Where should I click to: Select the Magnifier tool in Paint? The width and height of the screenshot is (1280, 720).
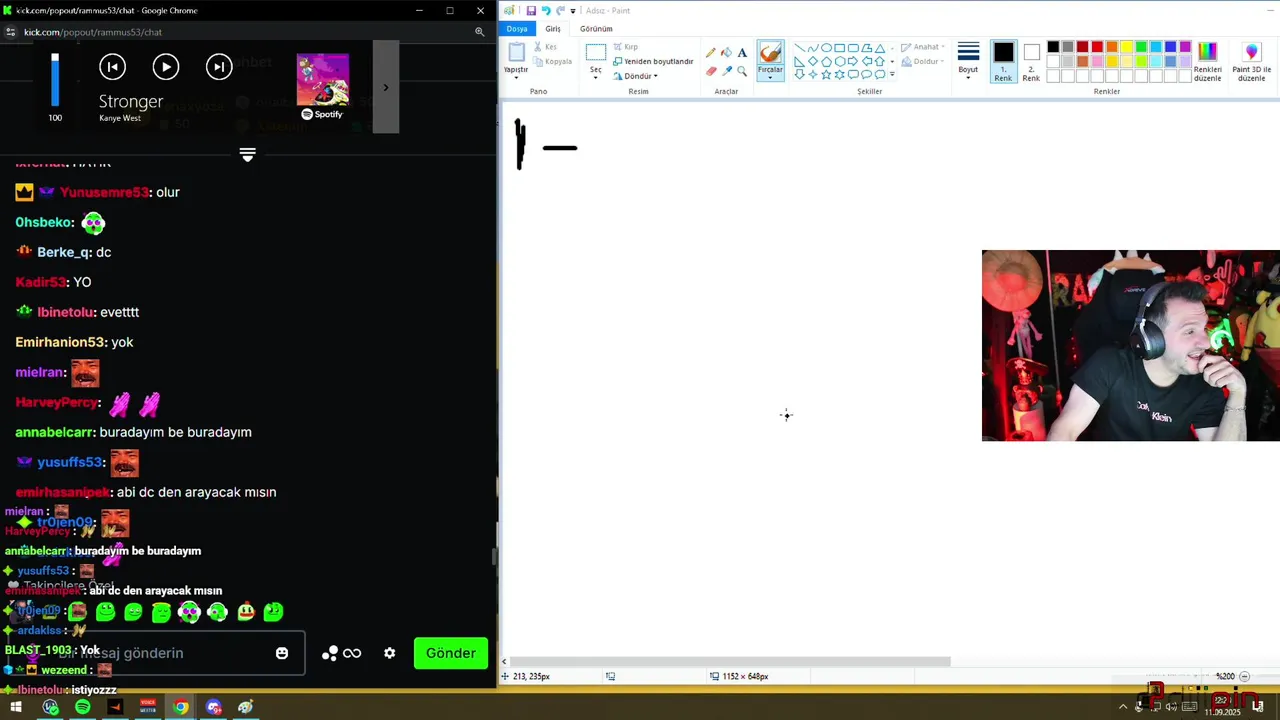click(x=742, y=71)
